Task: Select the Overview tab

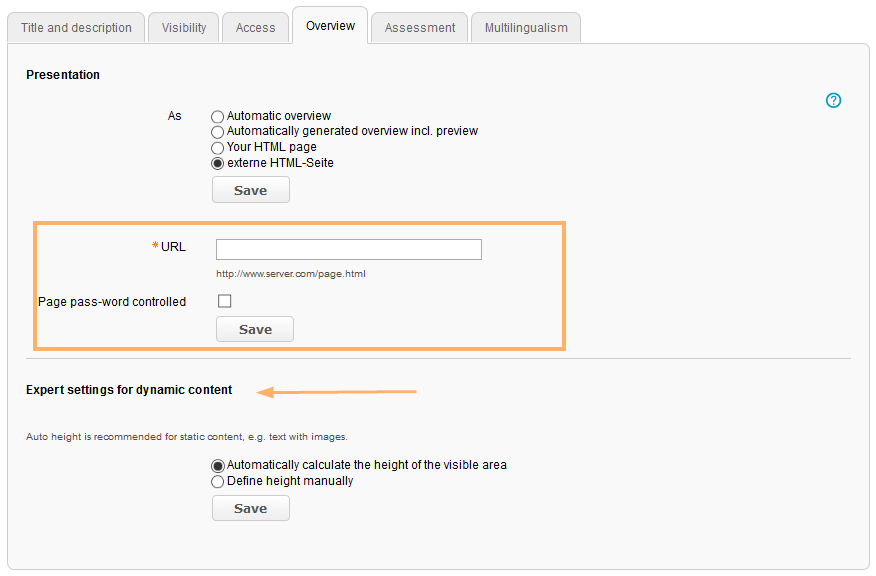Action: [x=330, y=25]
